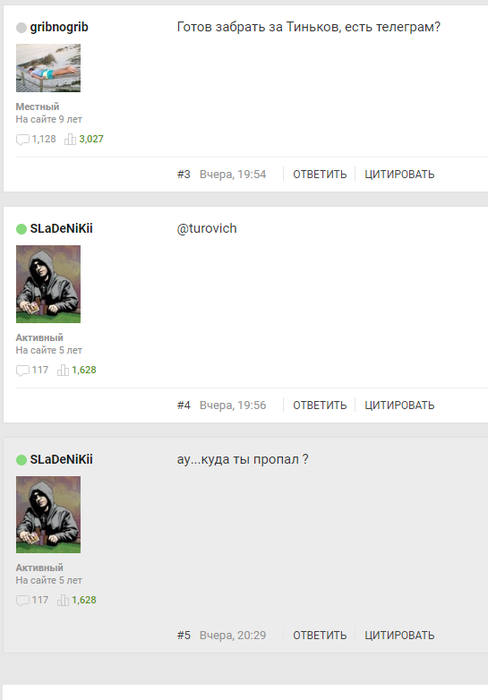Click the message bubble icon in post #5

tap(22, 600)
